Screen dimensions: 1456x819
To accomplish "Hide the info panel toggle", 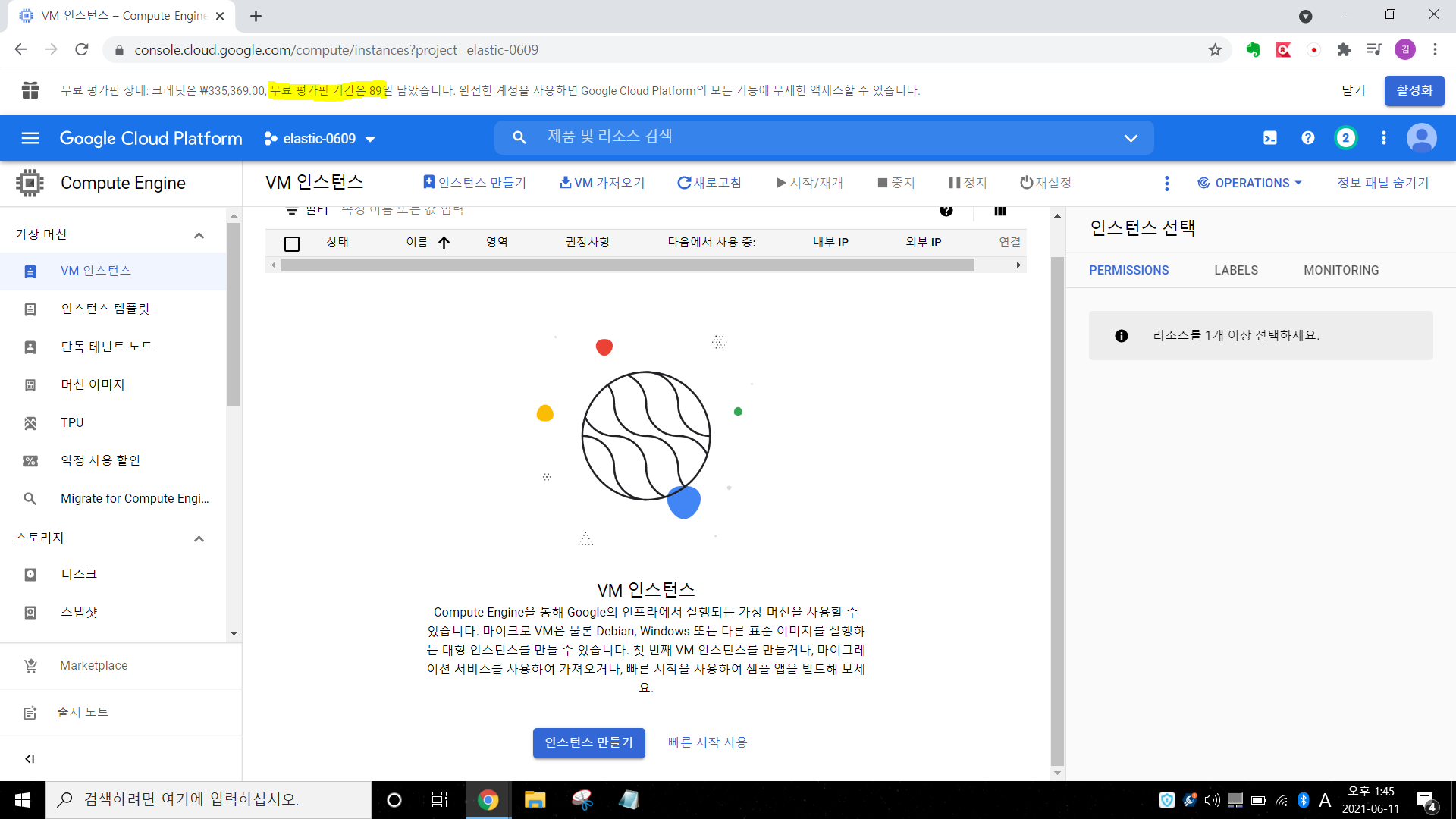I will coord(1382,183).
